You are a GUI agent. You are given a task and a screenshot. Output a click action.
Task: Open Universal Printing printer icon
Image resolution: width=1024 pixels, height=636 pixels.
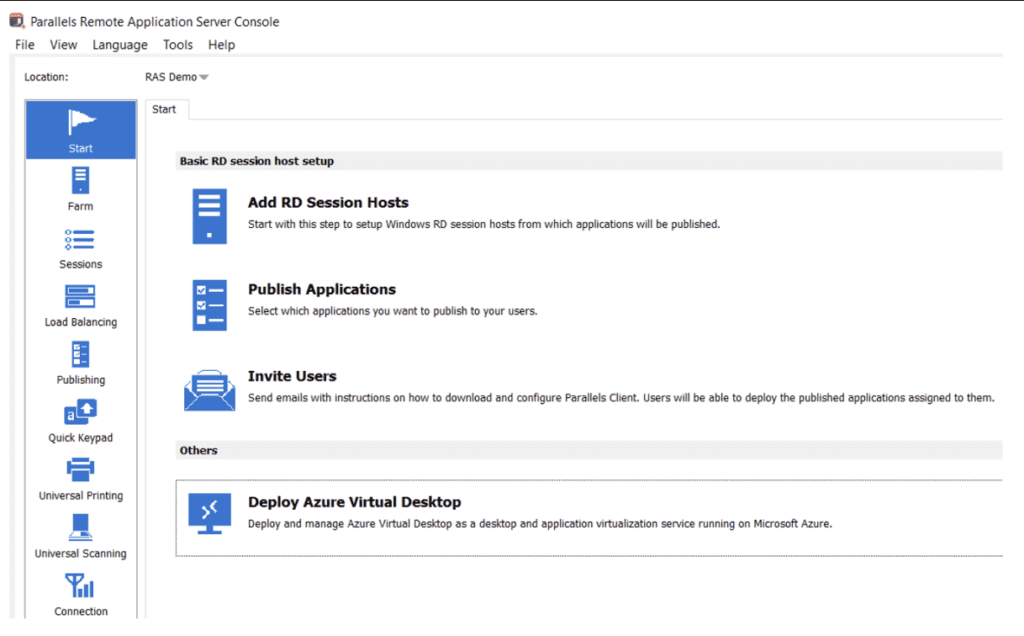[80, 470]
